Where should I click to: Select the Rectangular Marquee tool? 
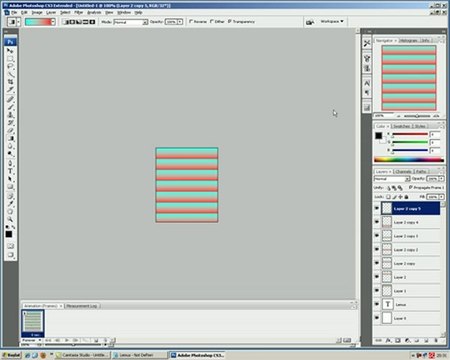coord(10,59)
